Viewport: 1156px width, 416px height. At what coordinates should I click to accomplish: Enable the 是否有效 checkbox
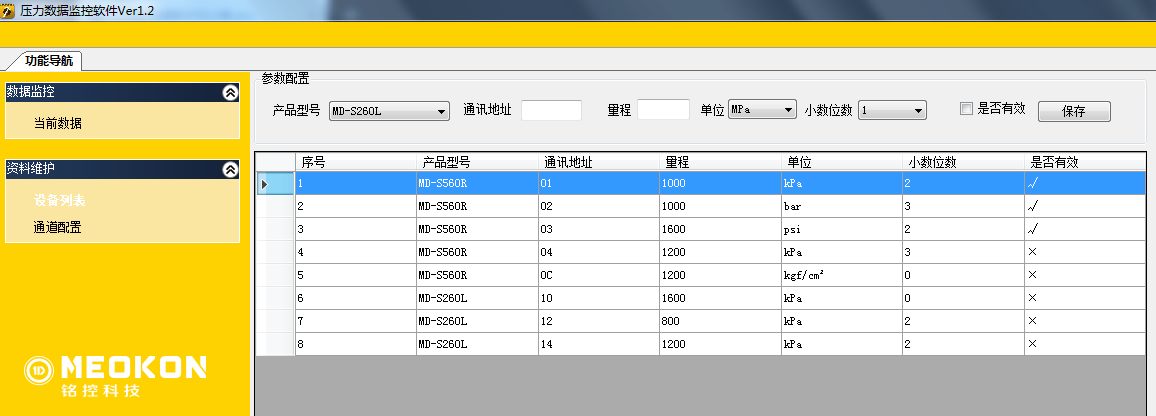click(966, 109)
